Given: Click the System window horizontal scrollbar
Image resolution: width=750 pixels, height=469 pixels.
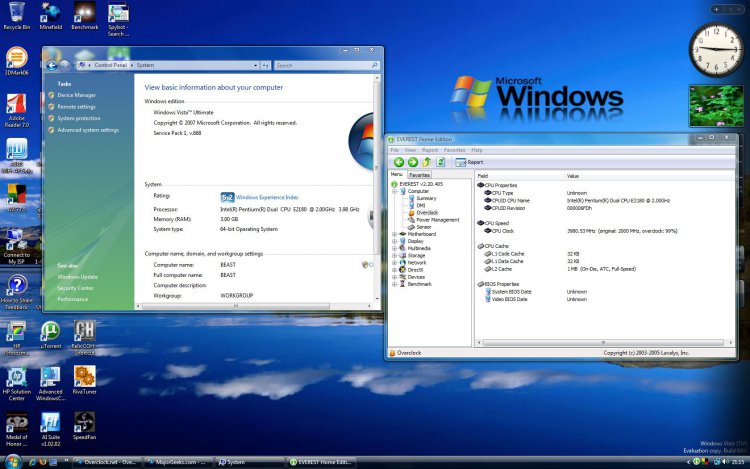Looking at the screenshot, I should 235,306.
